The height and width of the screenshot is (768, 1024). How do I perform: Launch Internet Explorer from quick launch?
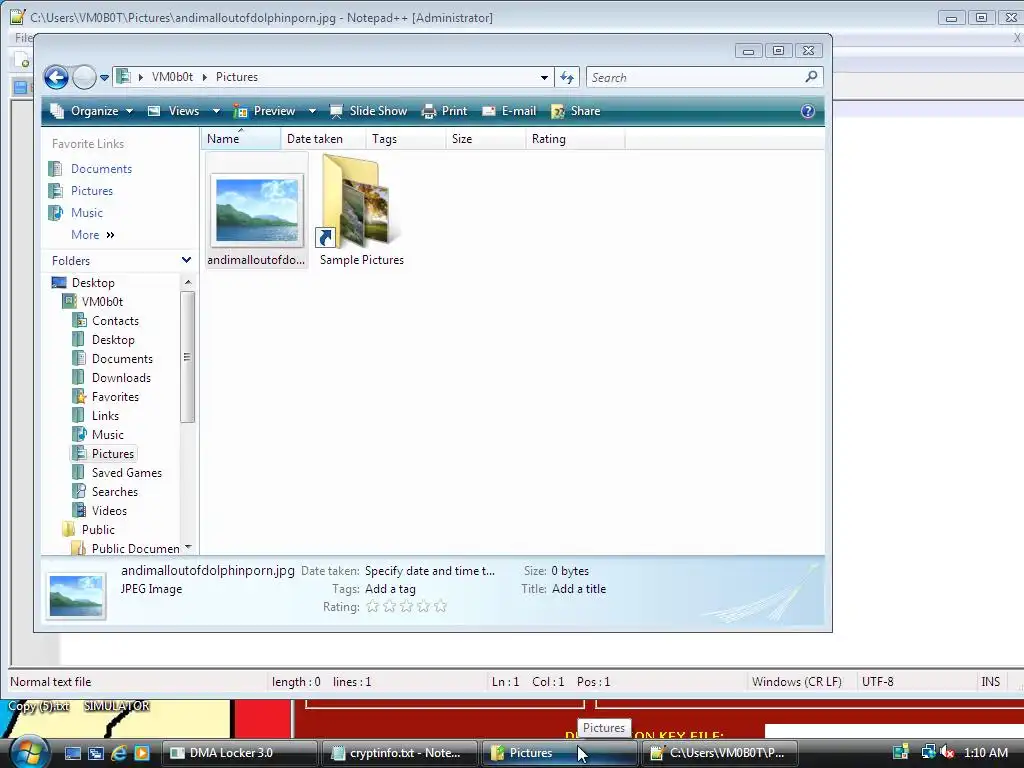119,753
